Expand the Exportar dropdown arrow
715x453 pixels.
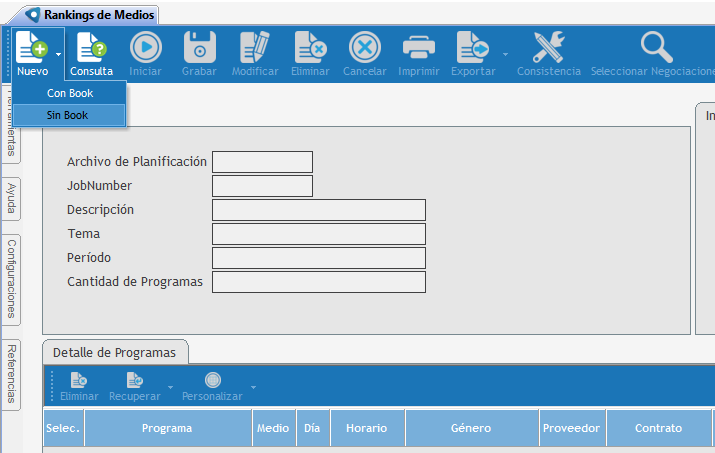505,54
